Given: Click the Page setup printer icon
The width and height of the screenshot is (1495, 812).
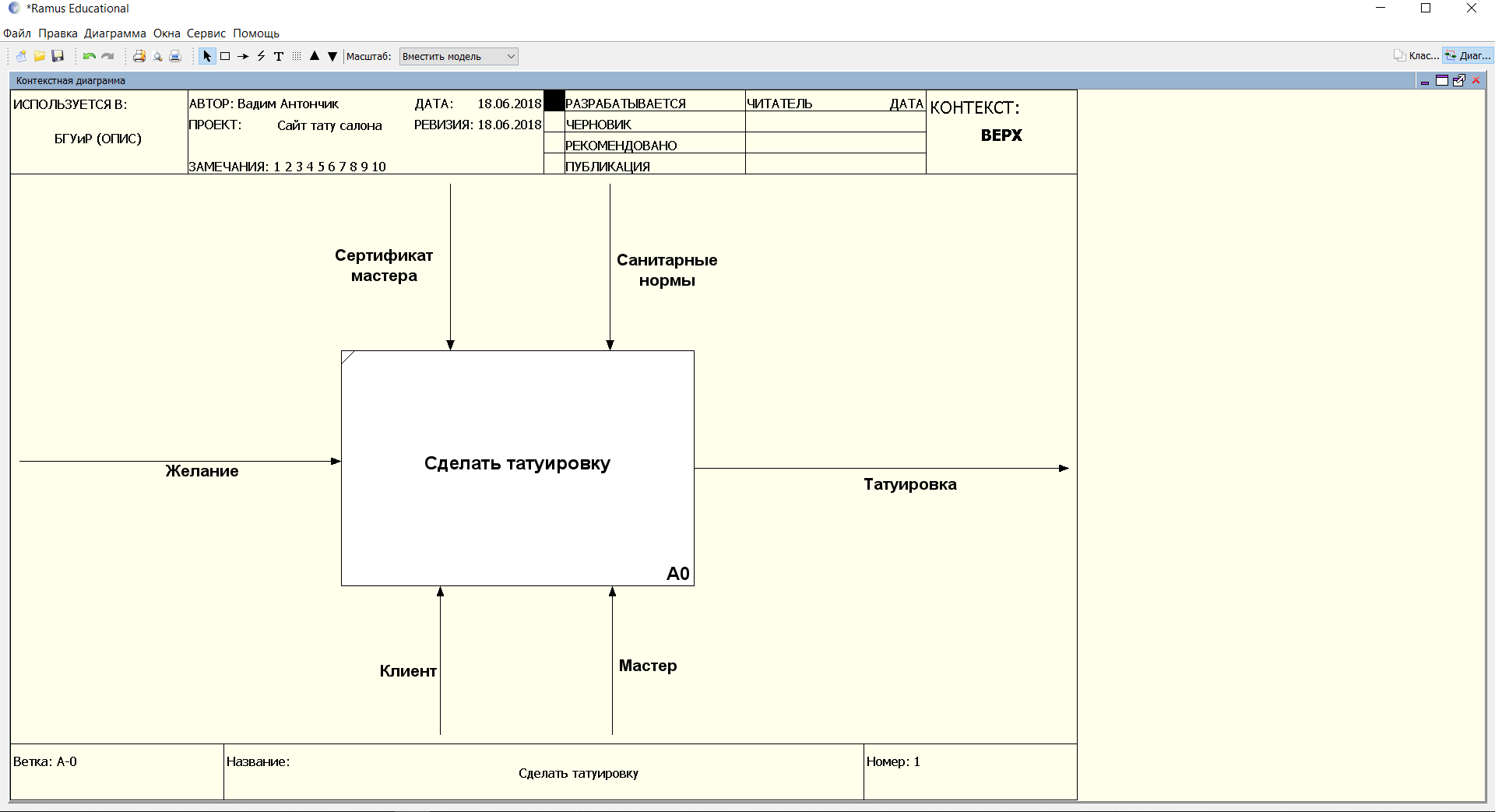Looking at the screenshot, I should 139,56.
